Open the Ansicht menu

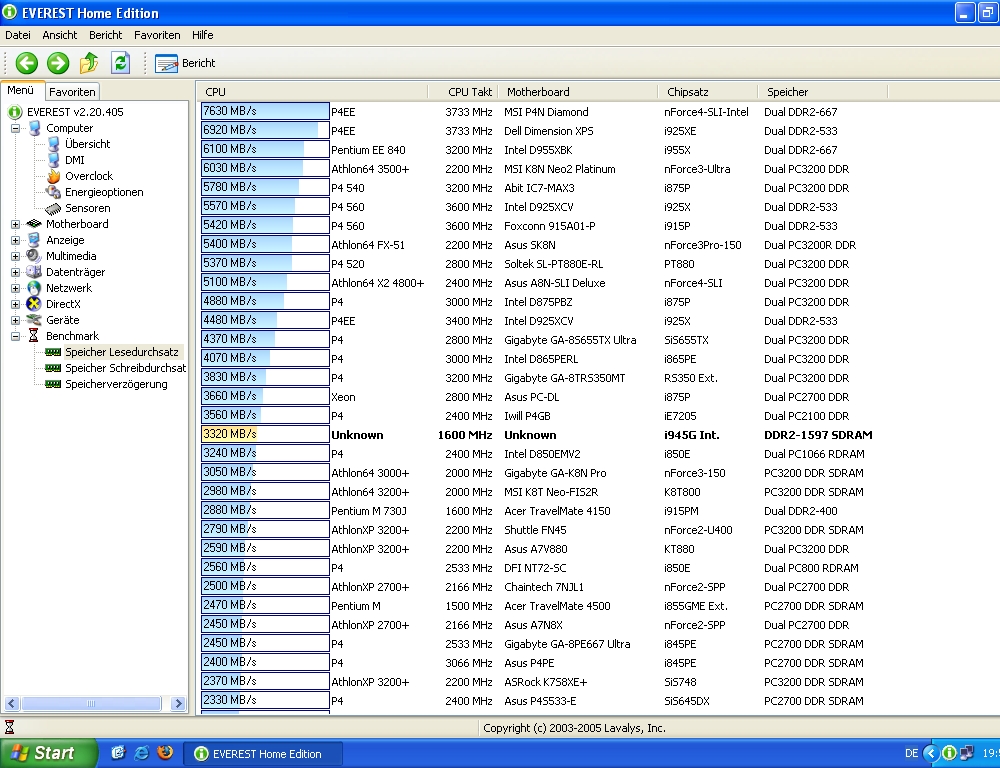tap(60, 35)
